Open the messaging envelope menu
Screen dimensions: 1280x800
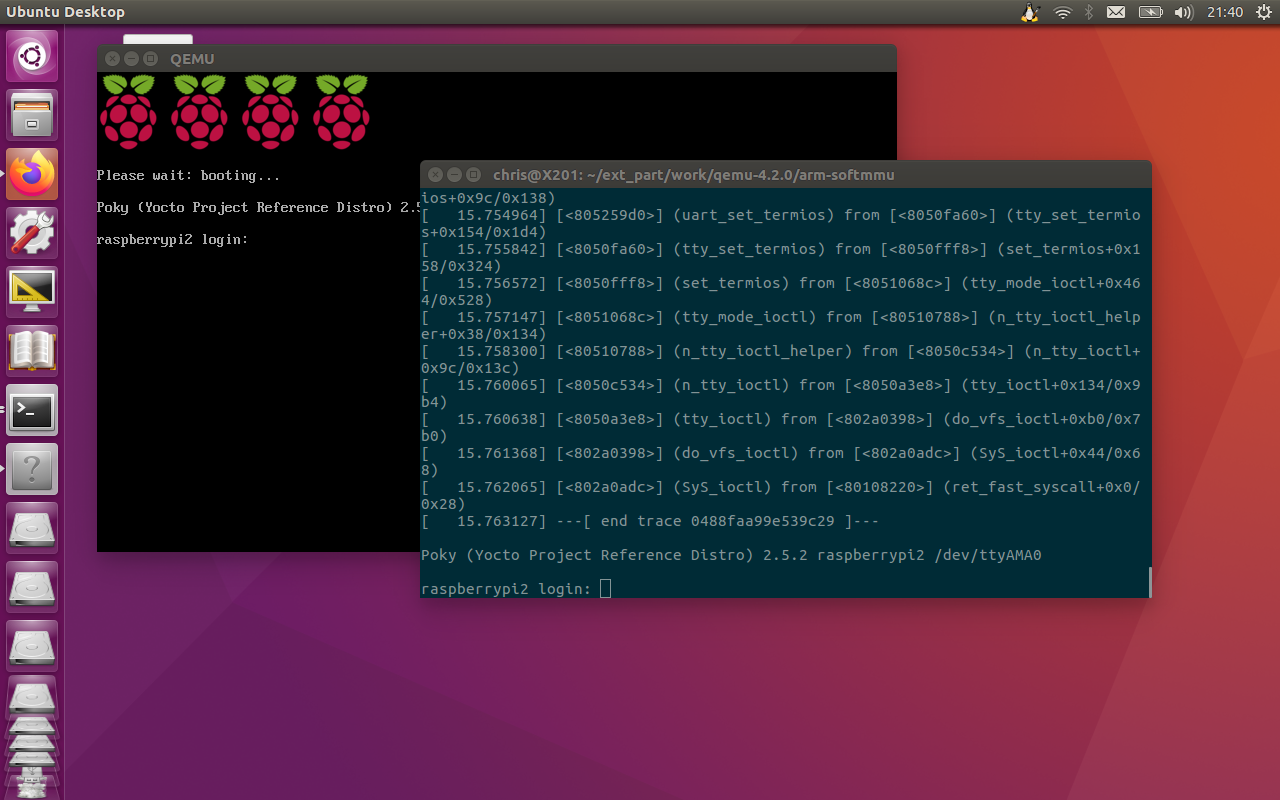1116,12
